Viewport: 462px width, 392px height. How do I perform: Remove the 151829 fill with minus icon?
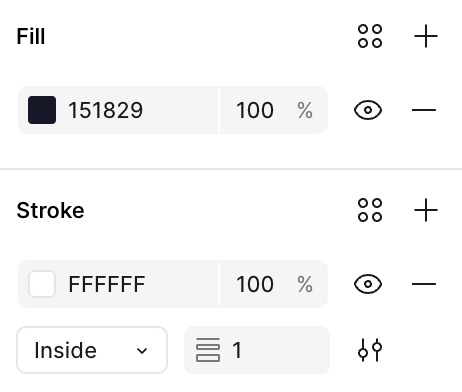[x=424, y=110]
